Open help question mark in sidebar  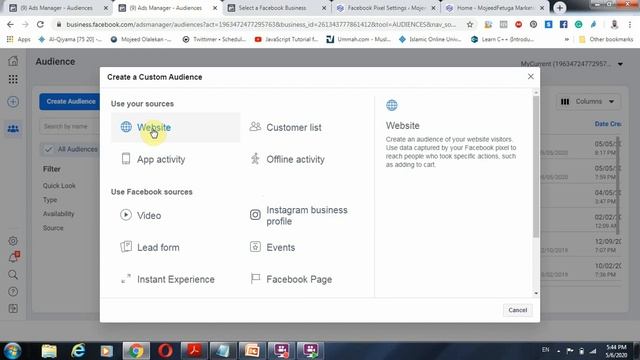[x=13, y=292]
